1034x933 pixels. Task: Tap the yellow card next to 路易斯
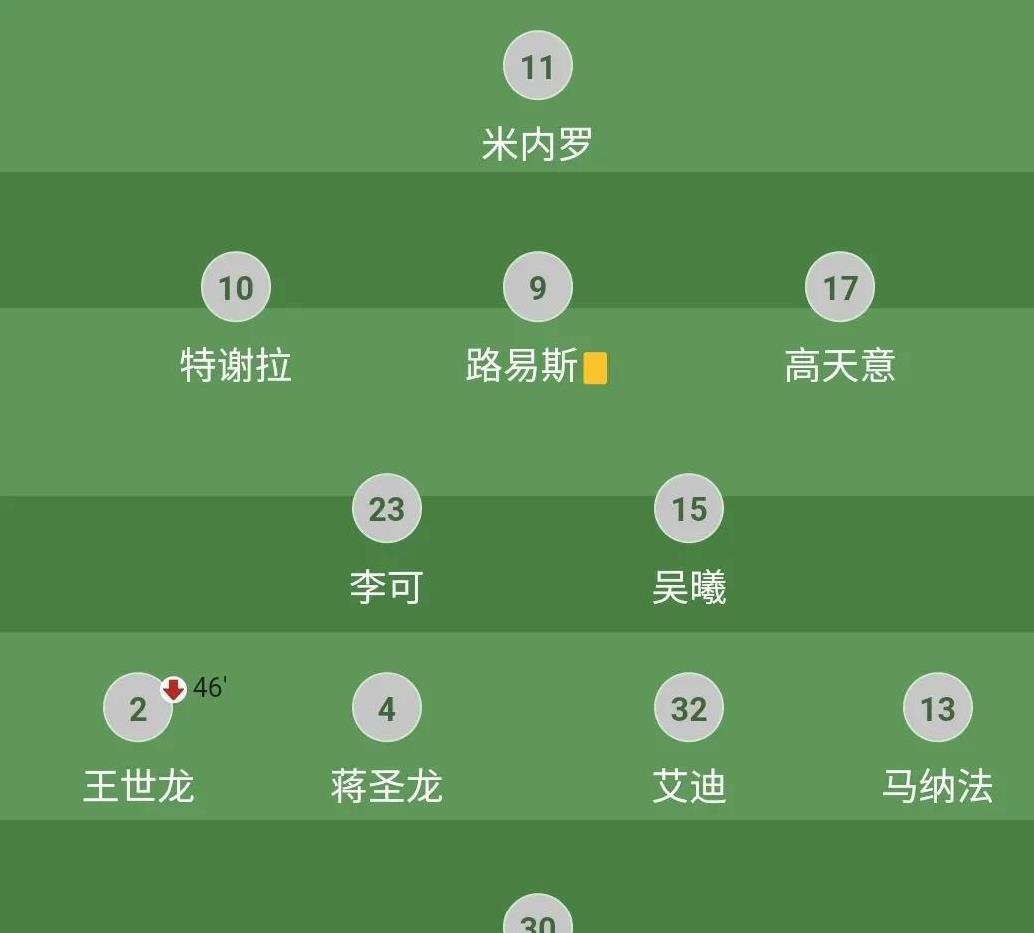(x=595, y=368)
